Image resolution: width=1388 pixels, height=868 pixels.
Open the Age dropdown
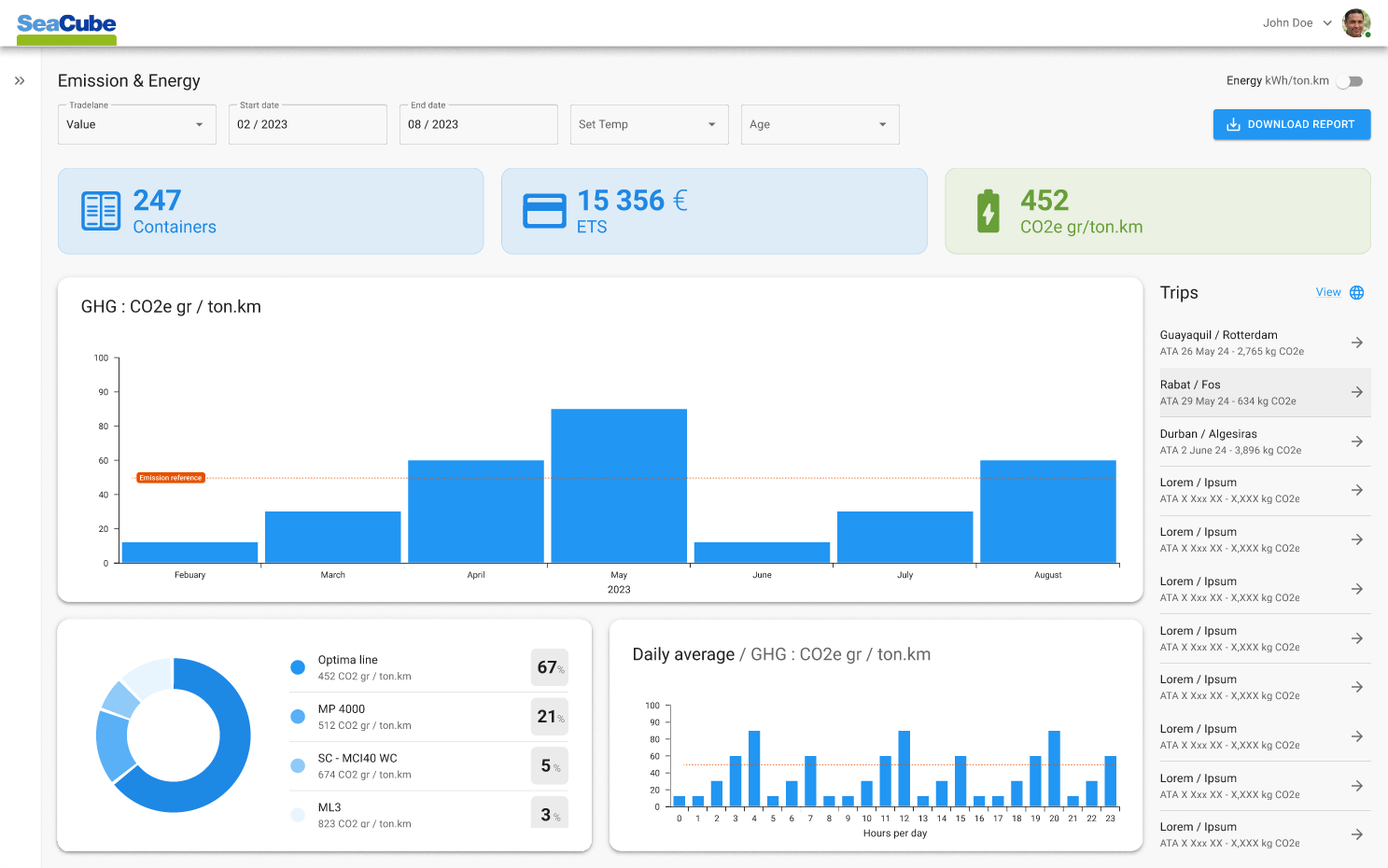(x=820, y=124)
